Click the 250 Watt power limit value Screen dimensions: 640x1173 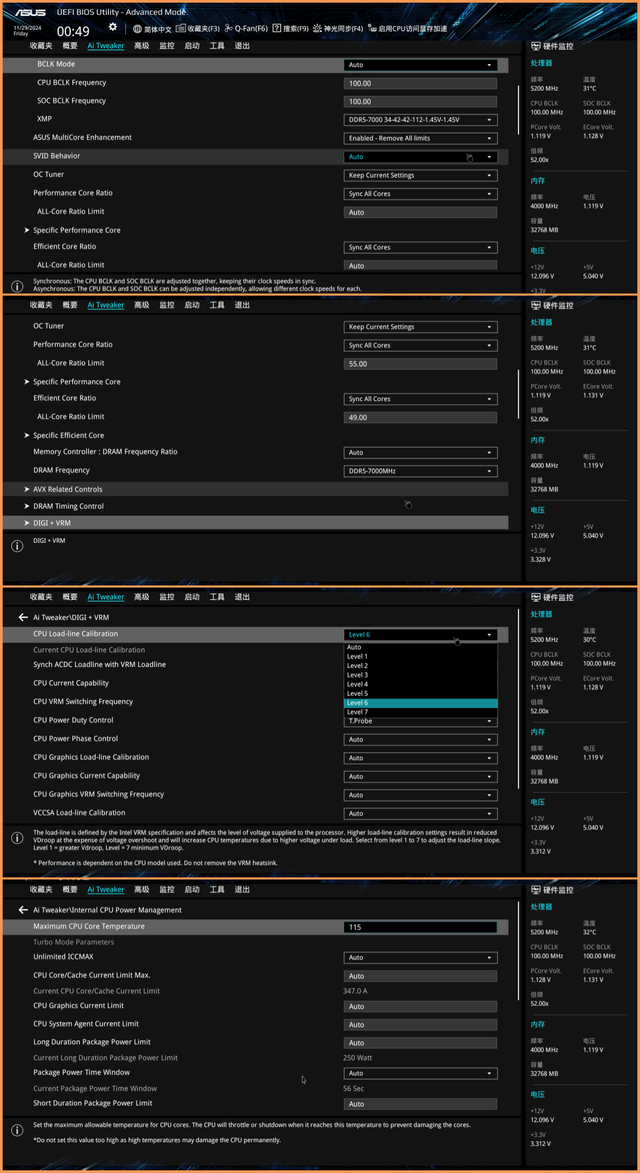pos(357,1059)
